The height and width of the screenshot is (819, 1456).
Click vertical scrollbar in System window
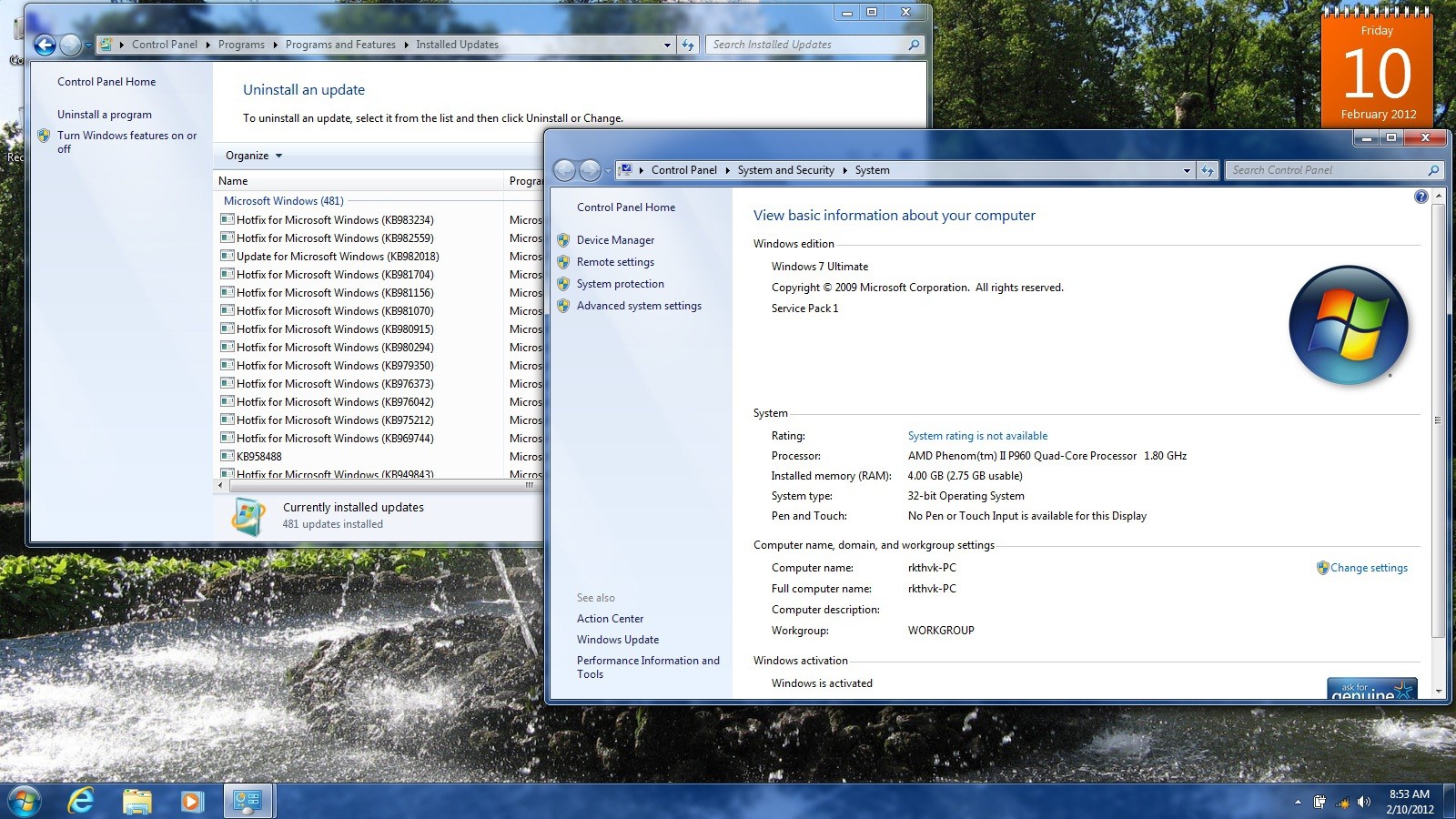coord(1438,419)
